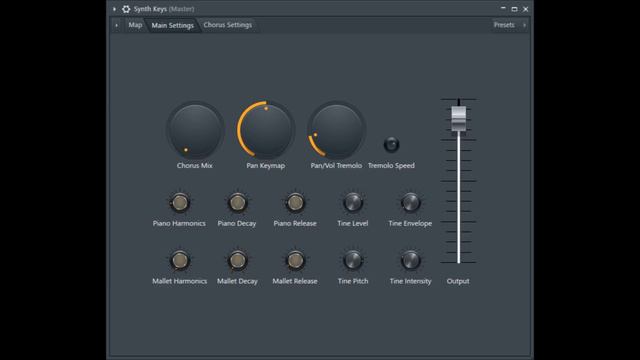Open the Chorus Settings tab
The height and width of the screenshot is (360, 640).
(228, 25)
